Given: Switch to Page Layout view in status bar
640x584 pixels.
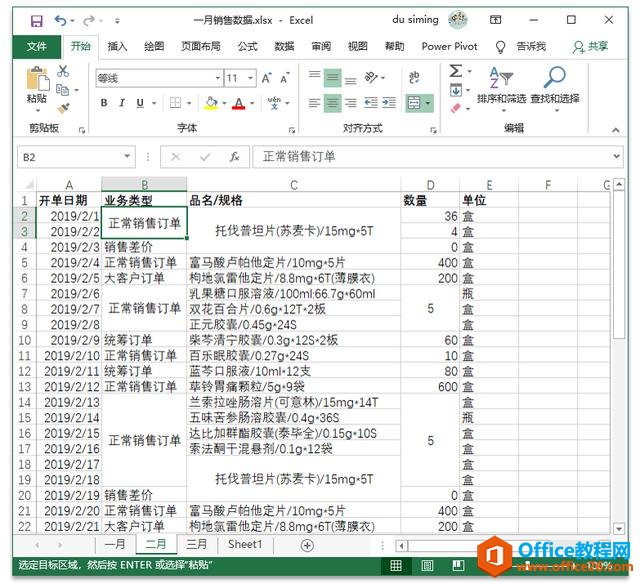Looking at the screenshot, I should tap(427, 566).
